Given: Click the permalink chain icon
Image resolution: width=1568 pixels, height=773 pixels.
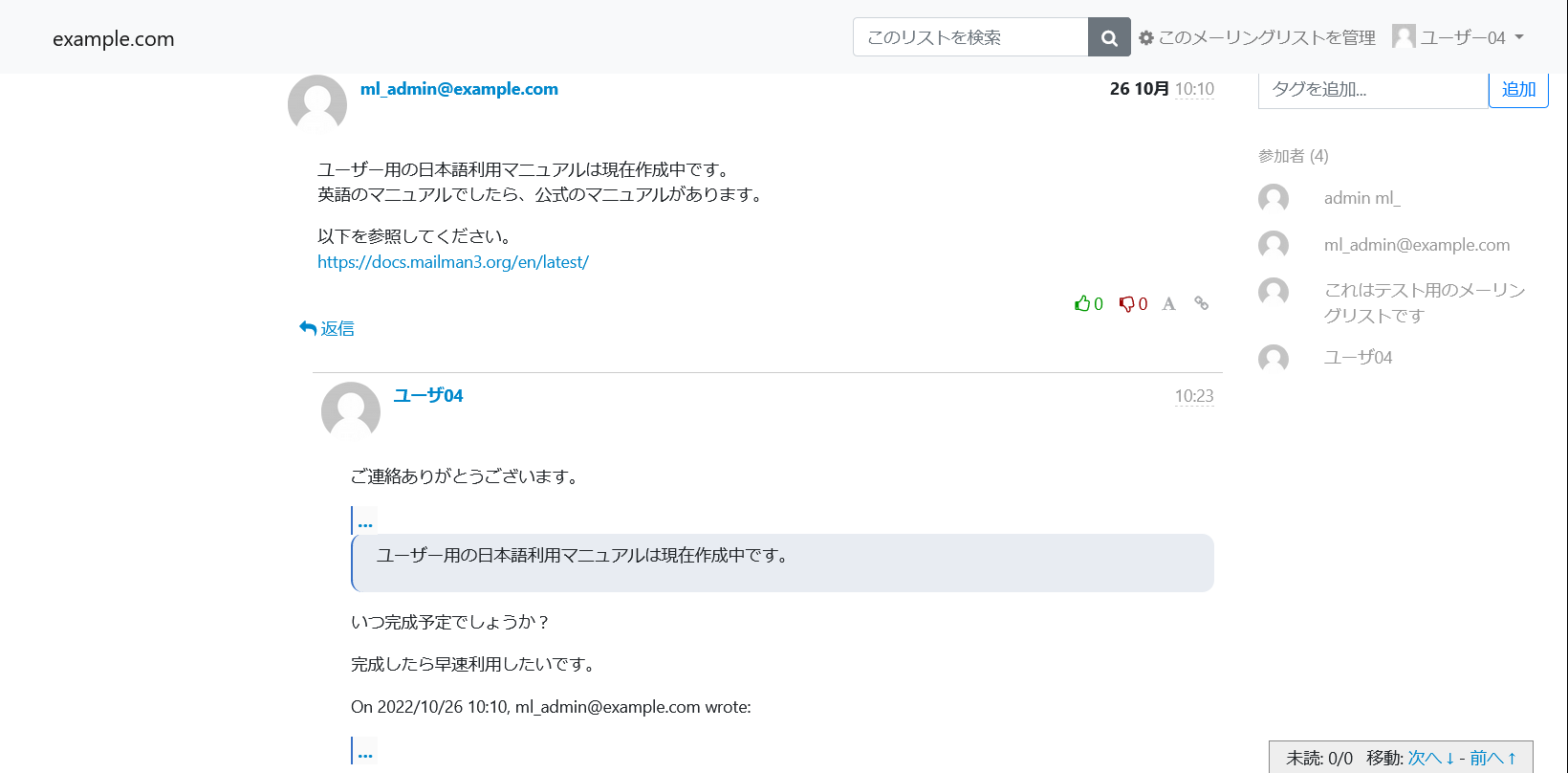Looking at the screenshot, I should point(1202,303).
